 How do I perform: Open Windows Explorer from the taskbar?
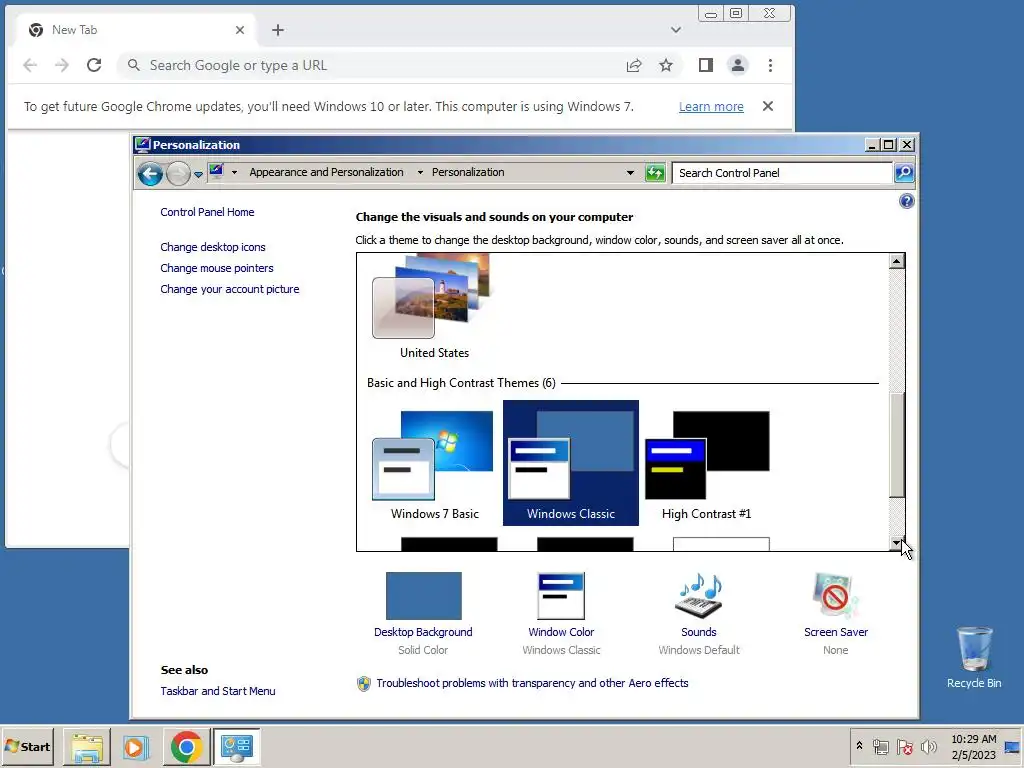[x=87, y=747]
